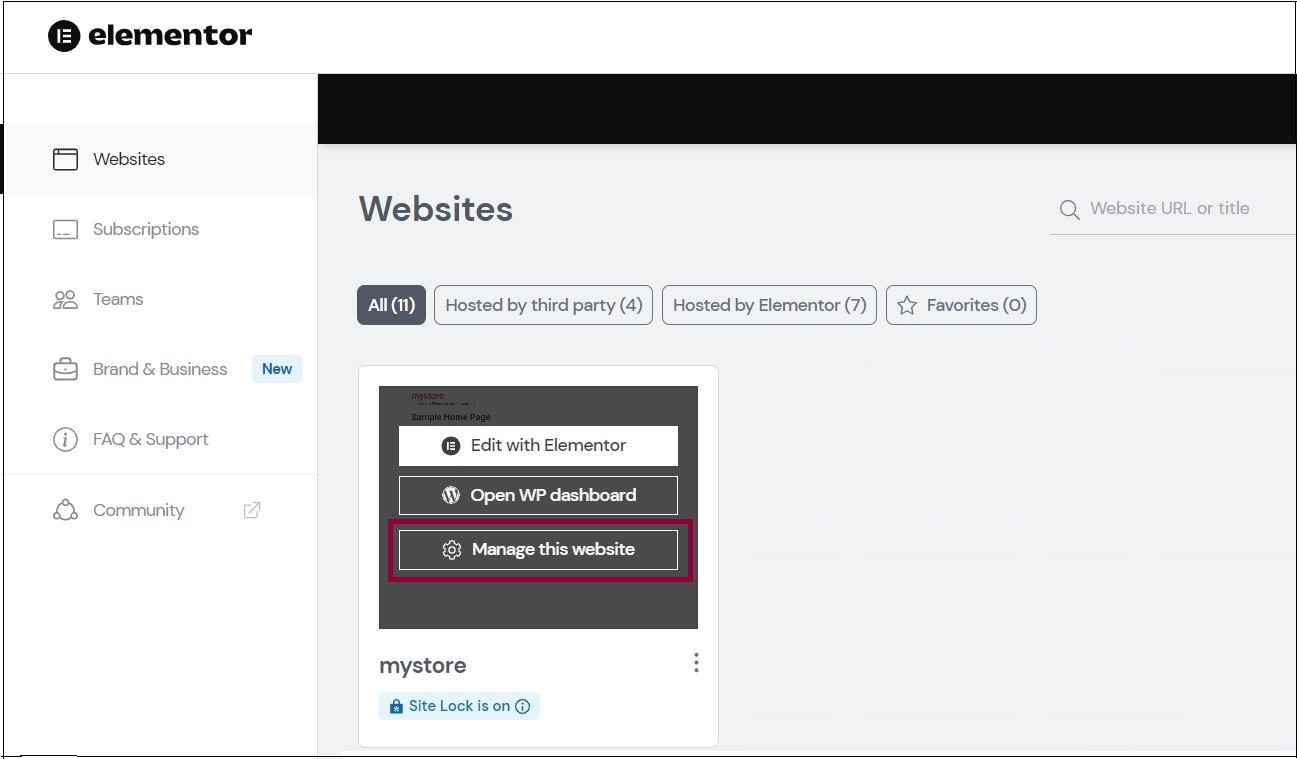Click Manage this website button
This screenshot has height=759, width=1297.
[538, 550]
